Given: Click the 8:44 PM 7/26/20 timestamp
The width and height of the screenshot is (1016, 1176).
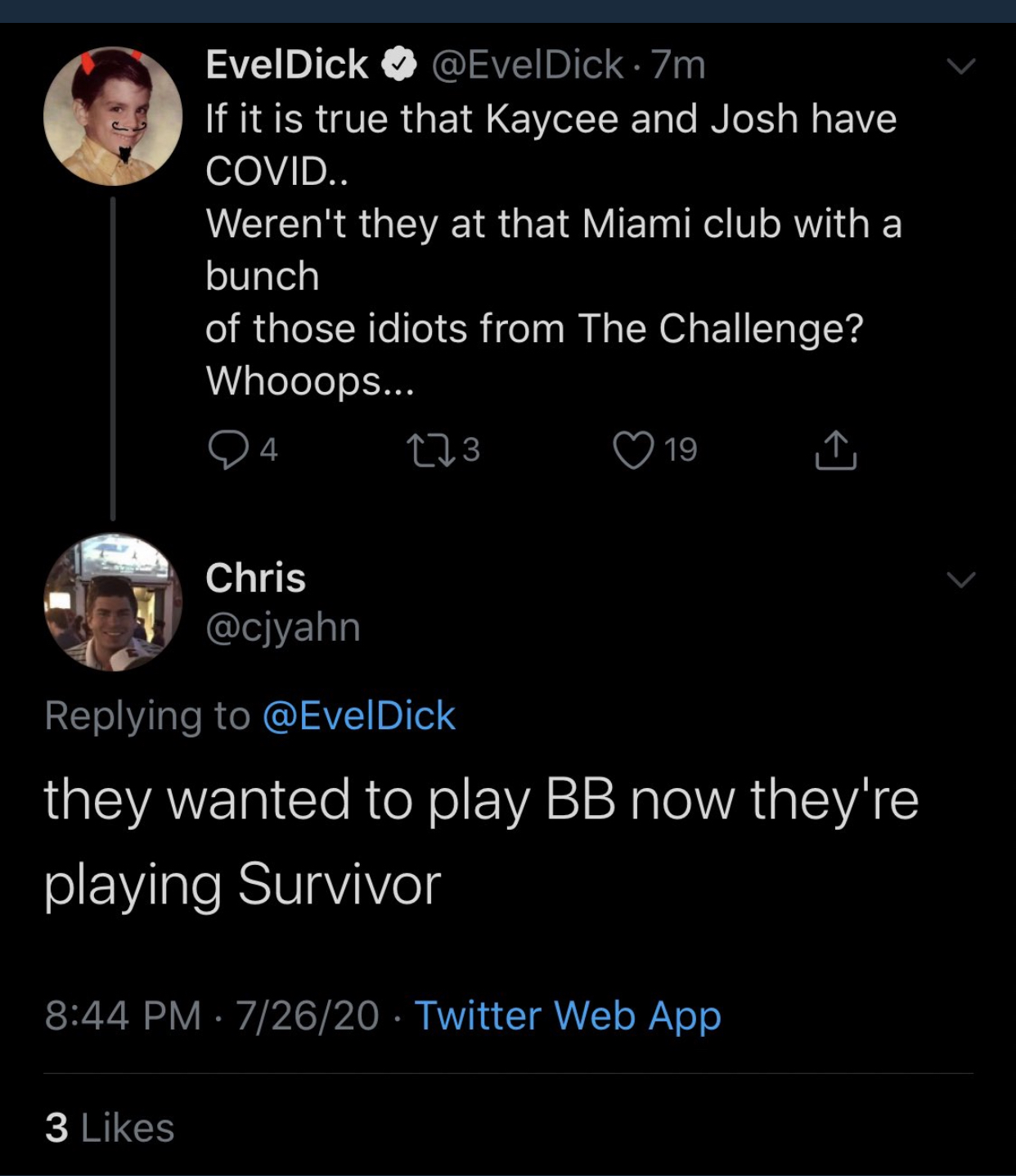Looking at the screenshot, I should (212, 1016).
